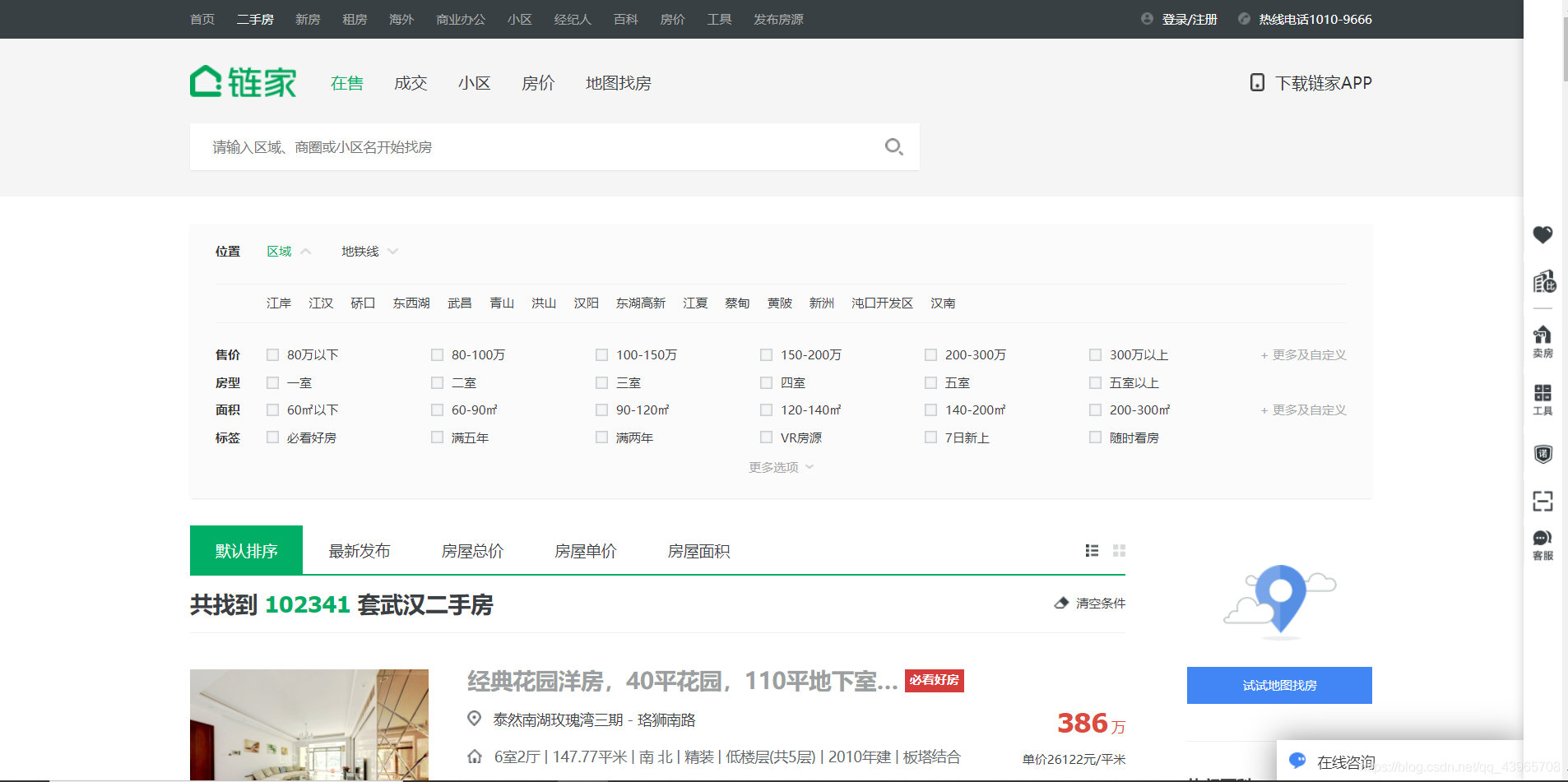Screen dimensions: 1568x782
Task: Open the 租房 menu item
Action: (354, 19)
